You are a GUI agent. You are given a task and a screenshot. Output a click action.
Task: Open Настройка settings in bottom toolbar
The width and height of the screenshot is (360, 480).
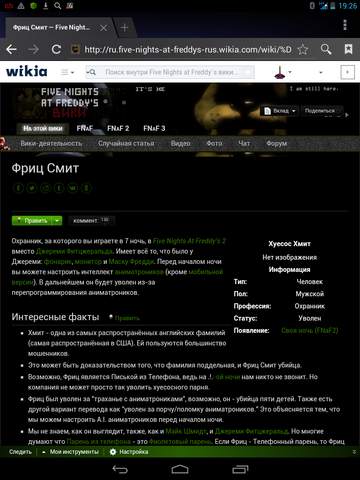click(x=129, y=452)
